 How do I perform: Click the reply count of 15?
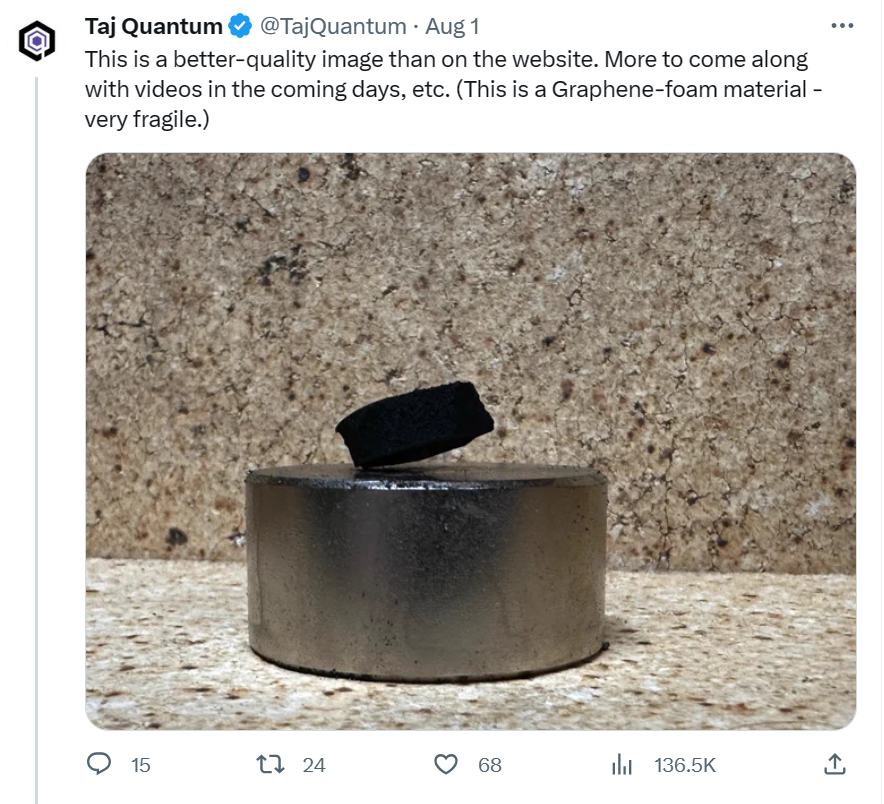[141, 765]
